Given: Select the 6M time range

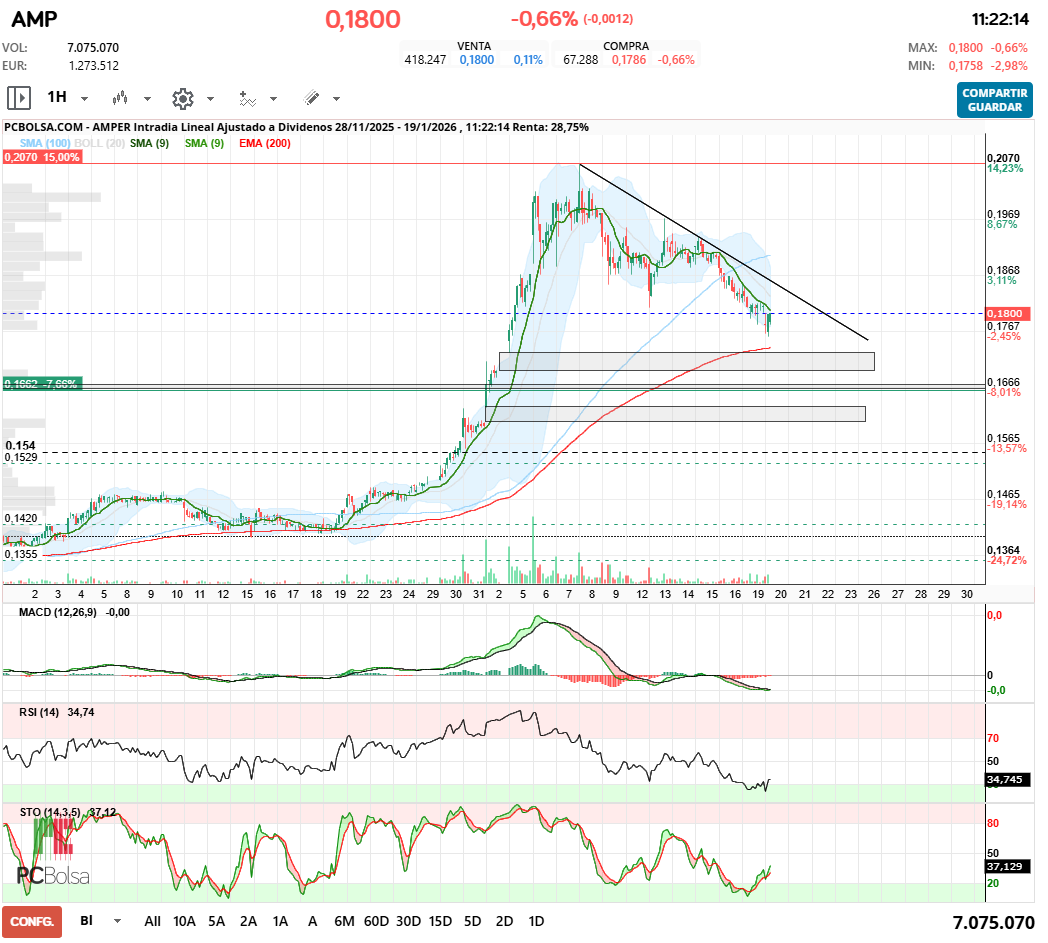Looking at the screenshot, I should (344, 921).
